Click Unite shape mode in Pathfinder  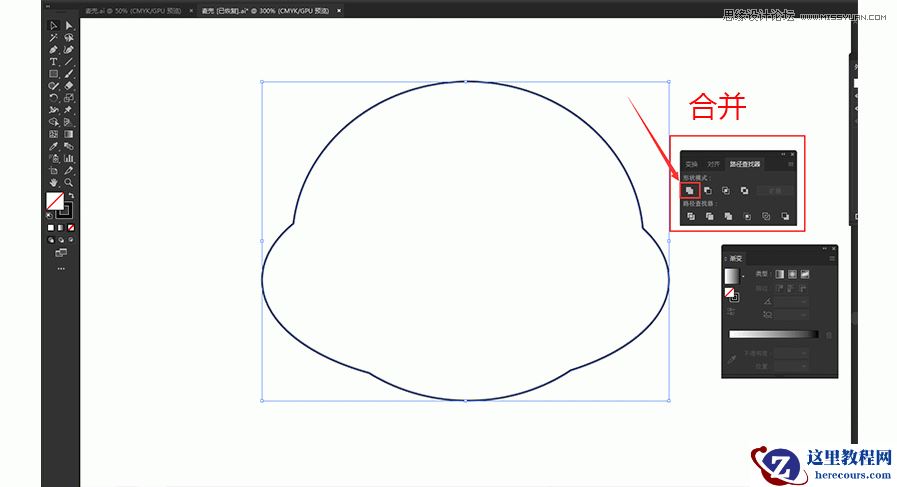pyautogui.click(x=689, y=191)
